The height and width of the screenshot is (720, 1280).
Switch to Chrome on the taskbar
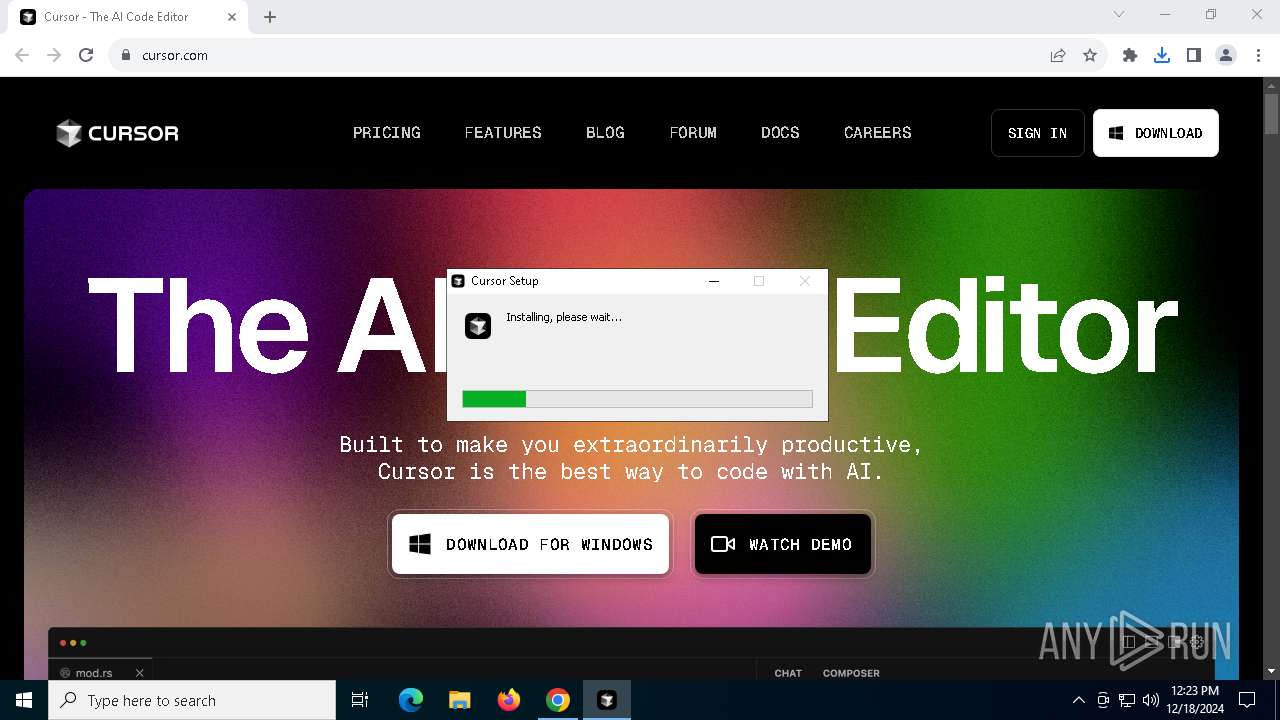558,700
